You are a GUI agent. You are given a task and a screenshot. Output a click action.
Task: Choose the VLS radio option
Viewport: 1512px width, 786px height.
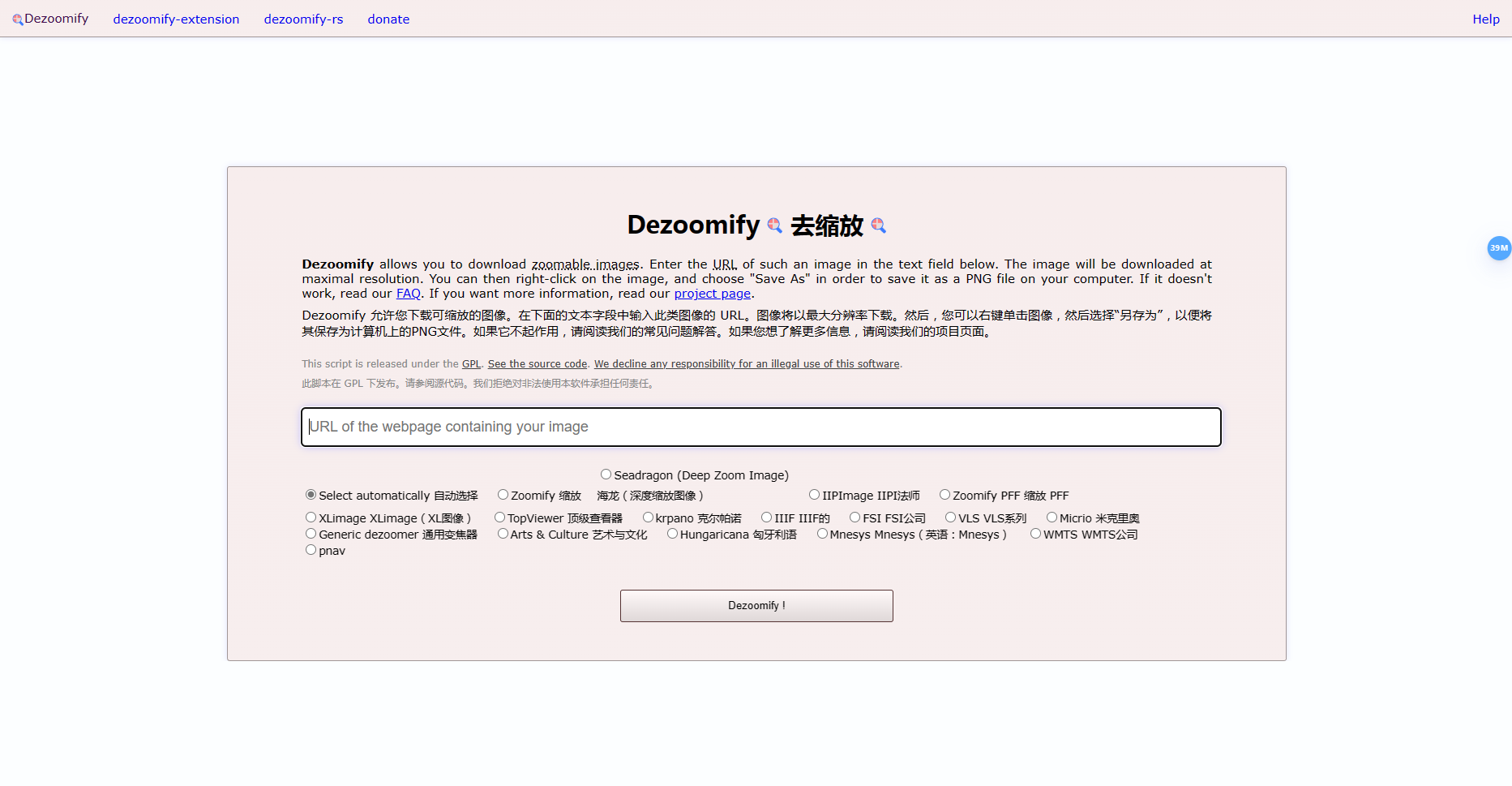(x=950, y=518)
